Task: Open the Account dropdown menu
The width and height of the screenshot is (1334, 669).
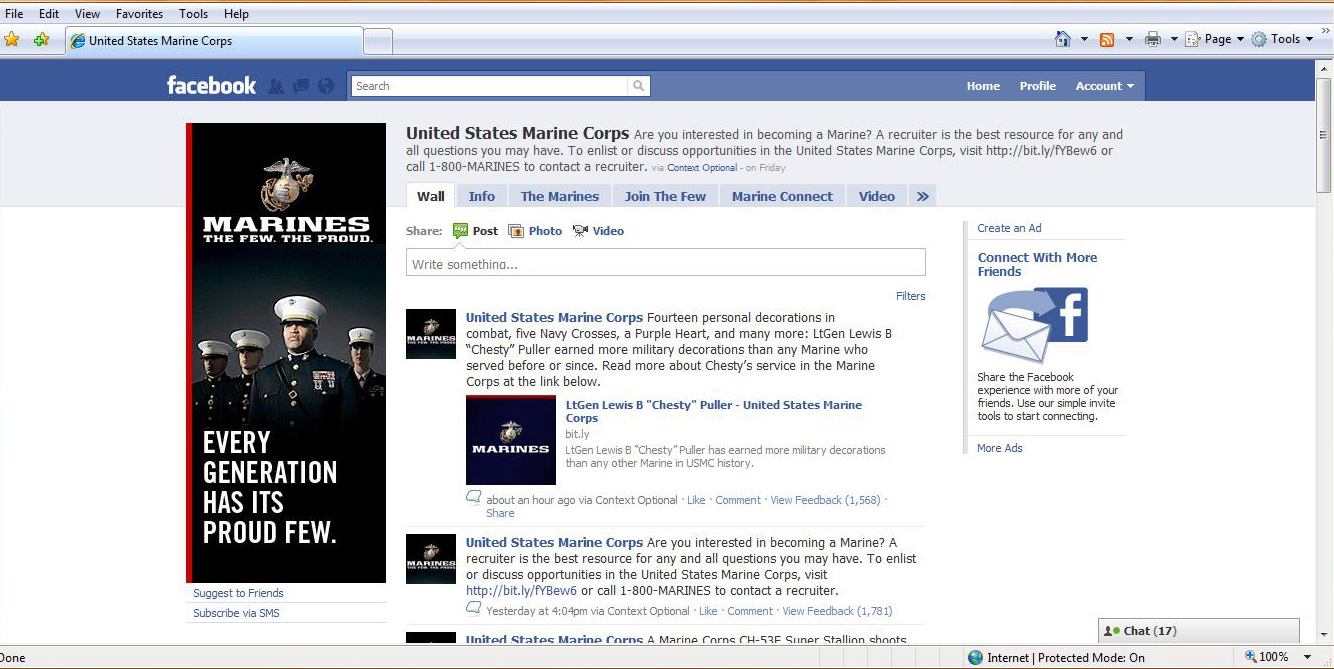Action: (1104, 86)
